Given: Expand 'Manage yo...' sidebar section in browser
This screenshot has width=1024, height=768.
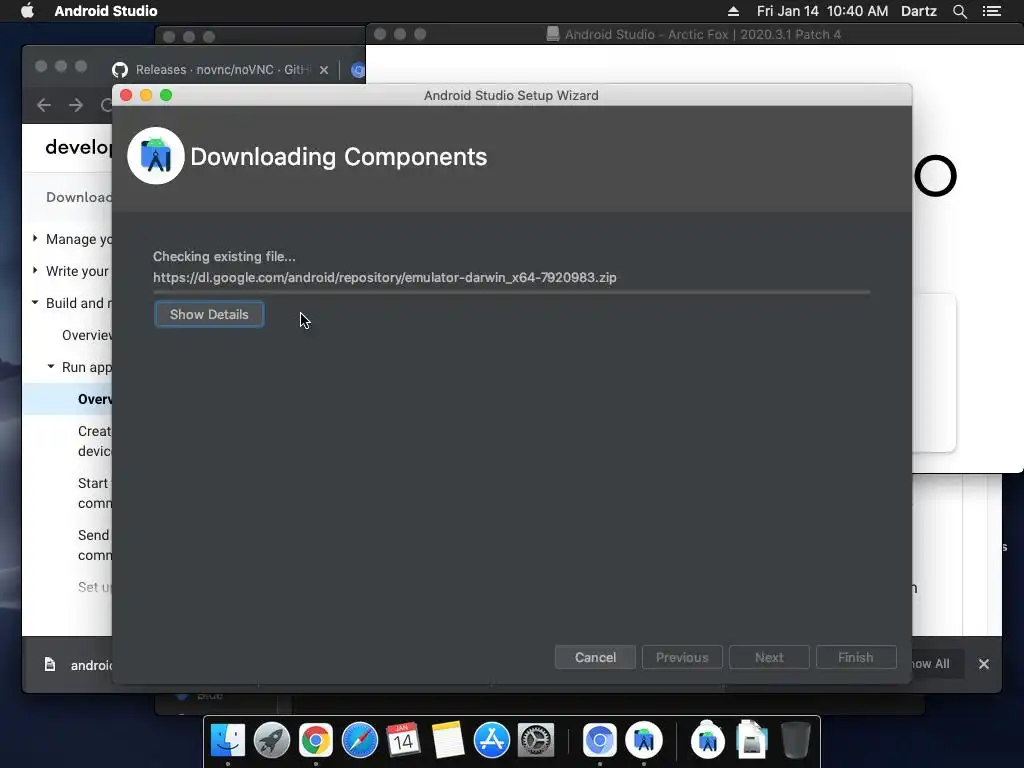Looking at the screenshot, I should [x=35, y=238].
